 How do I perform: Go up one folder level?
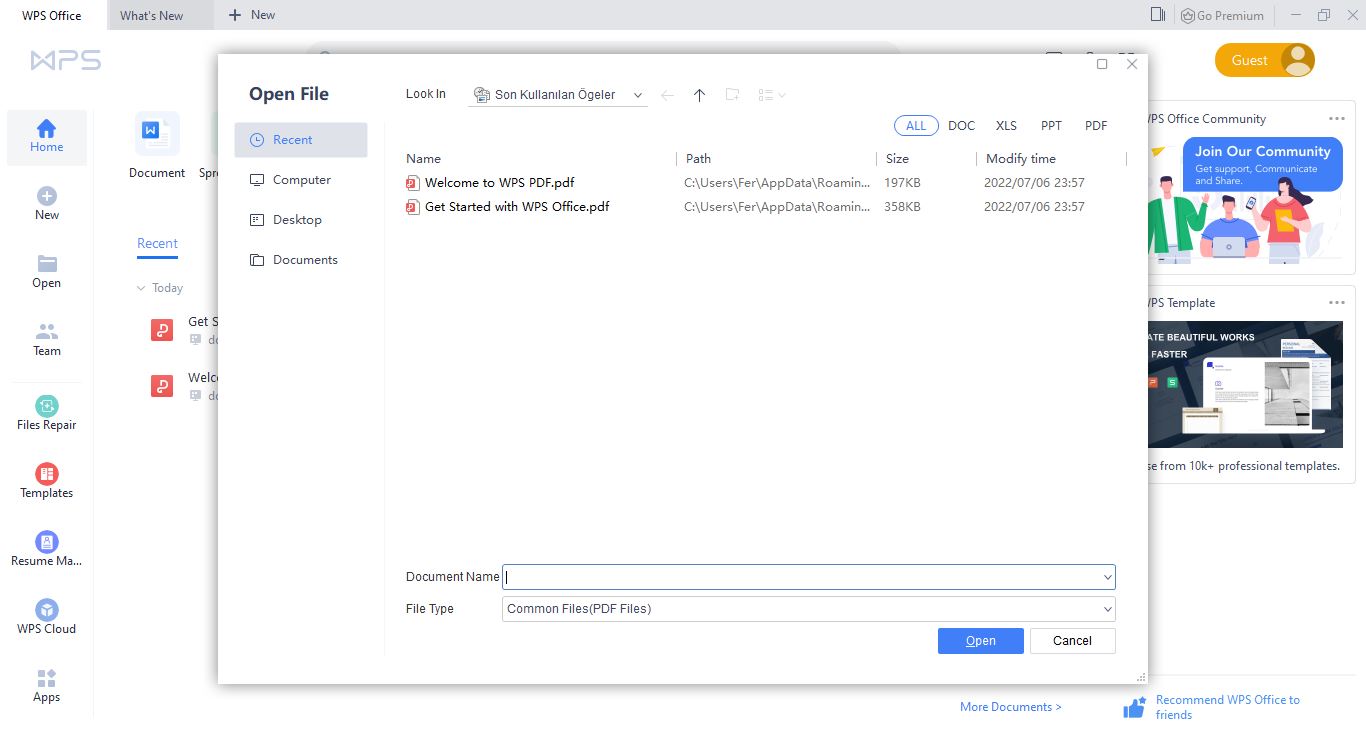(699, 95)
